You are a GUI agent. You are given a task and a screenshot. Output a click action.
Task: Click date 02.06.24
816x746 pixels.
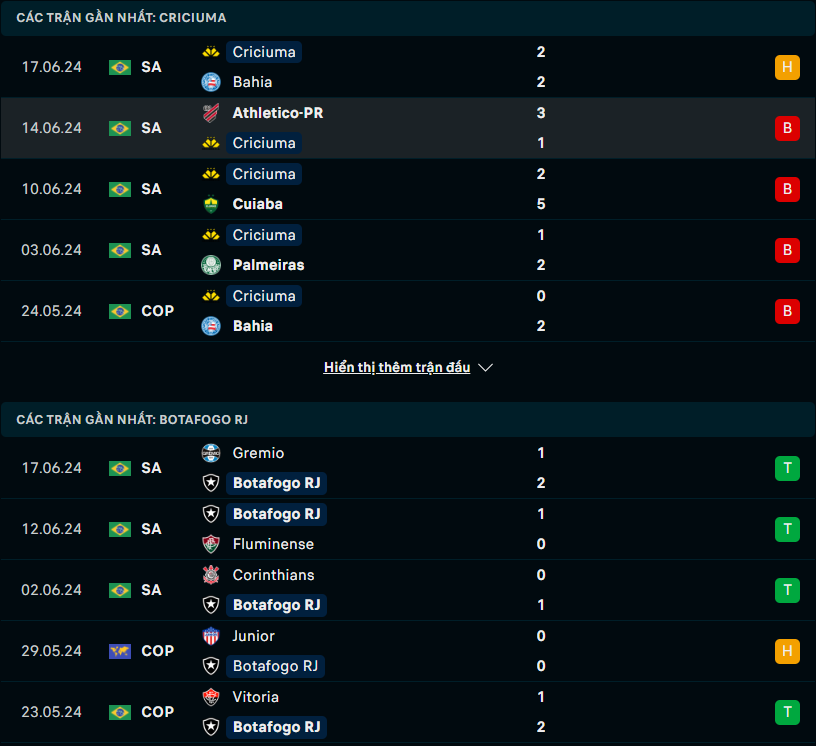(52, 590)
